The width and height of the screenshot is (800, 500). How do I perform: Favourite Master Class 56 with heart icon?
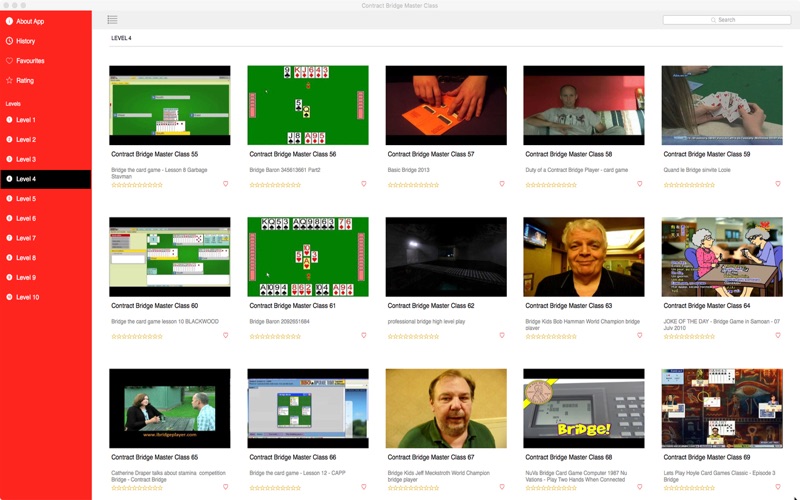pos(364,184)
